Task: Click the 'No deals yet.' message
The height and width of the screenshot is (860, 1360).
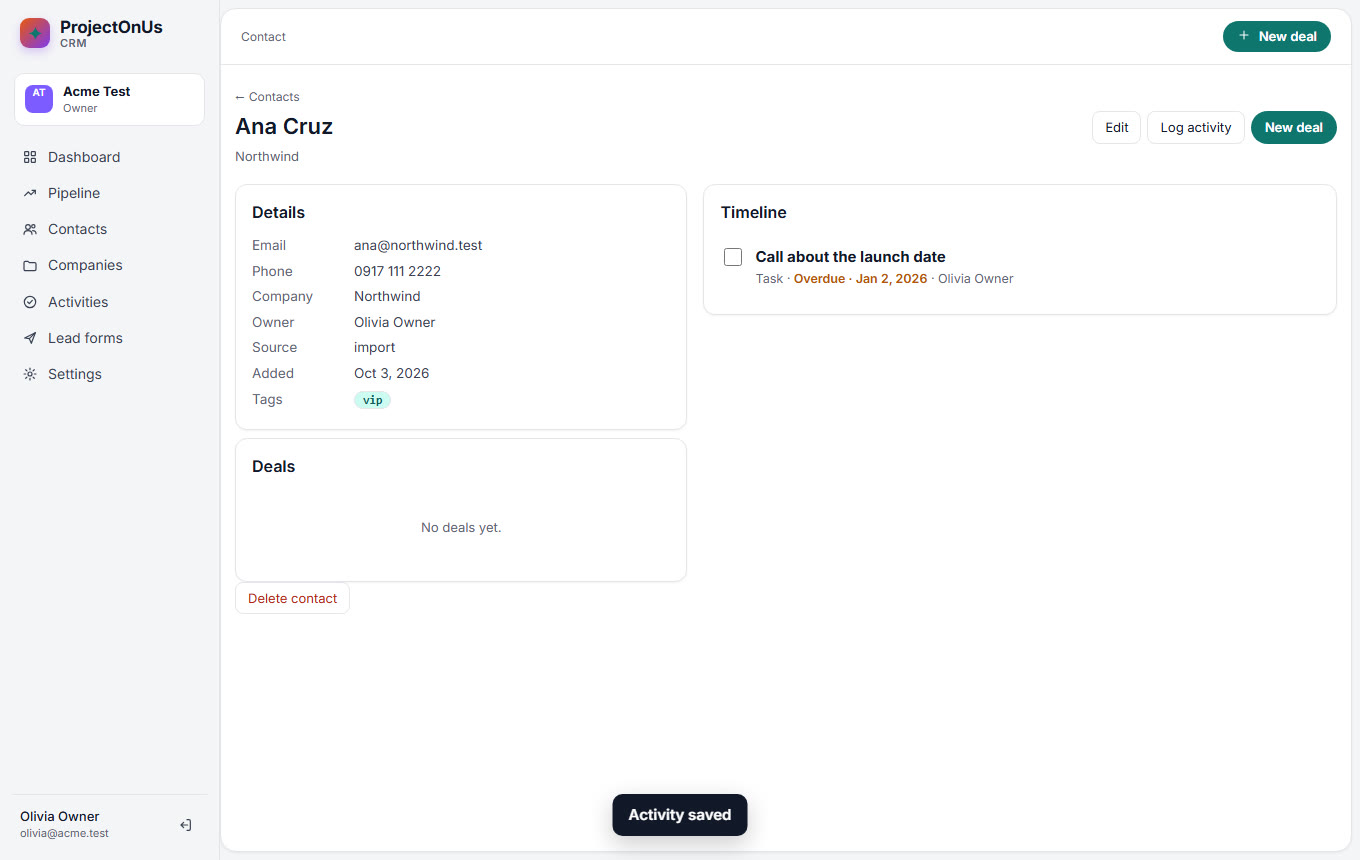Action: [x=461, y=527]
